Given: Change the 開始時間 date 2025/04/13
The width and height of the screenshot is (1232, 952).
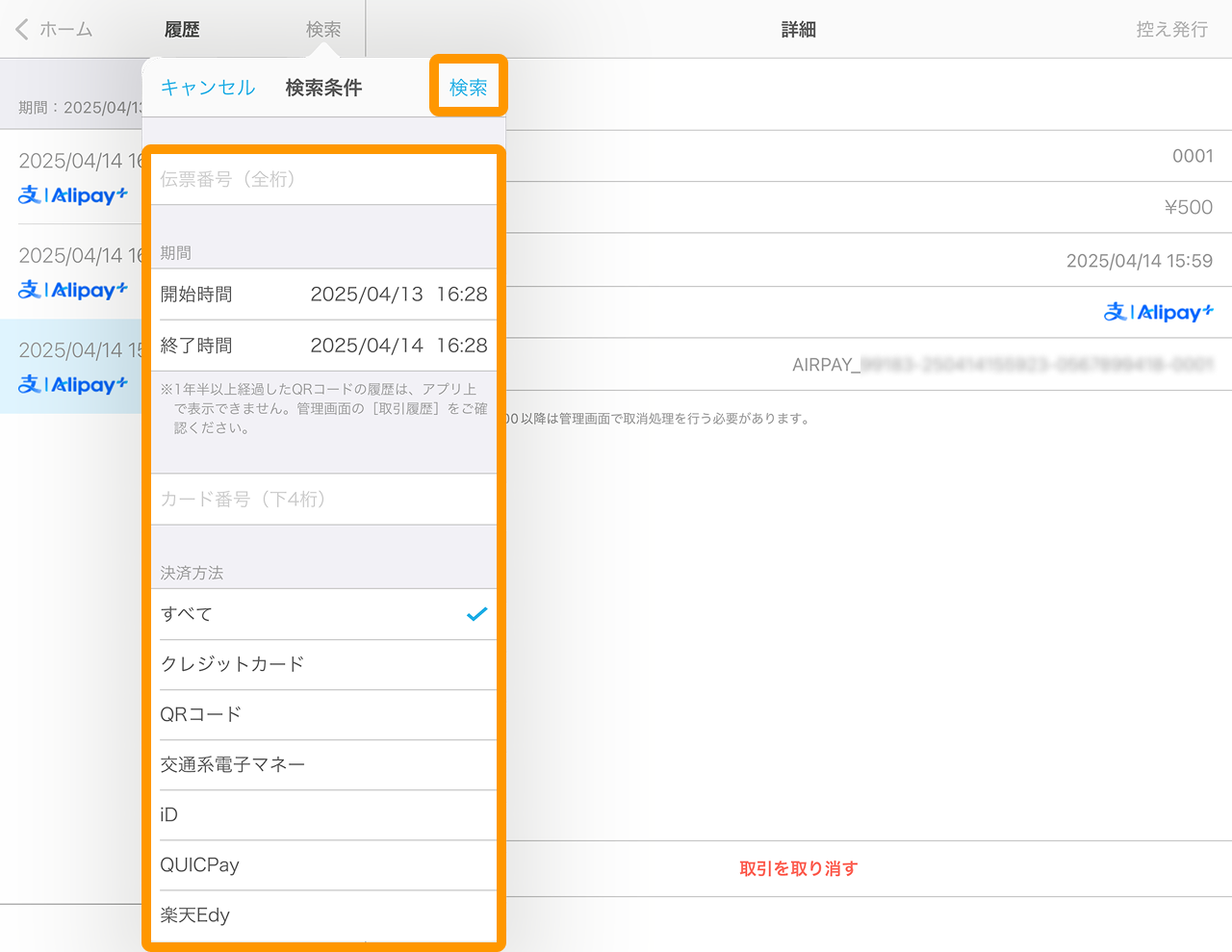Looking at the screenshot, I should coord(367,295).
